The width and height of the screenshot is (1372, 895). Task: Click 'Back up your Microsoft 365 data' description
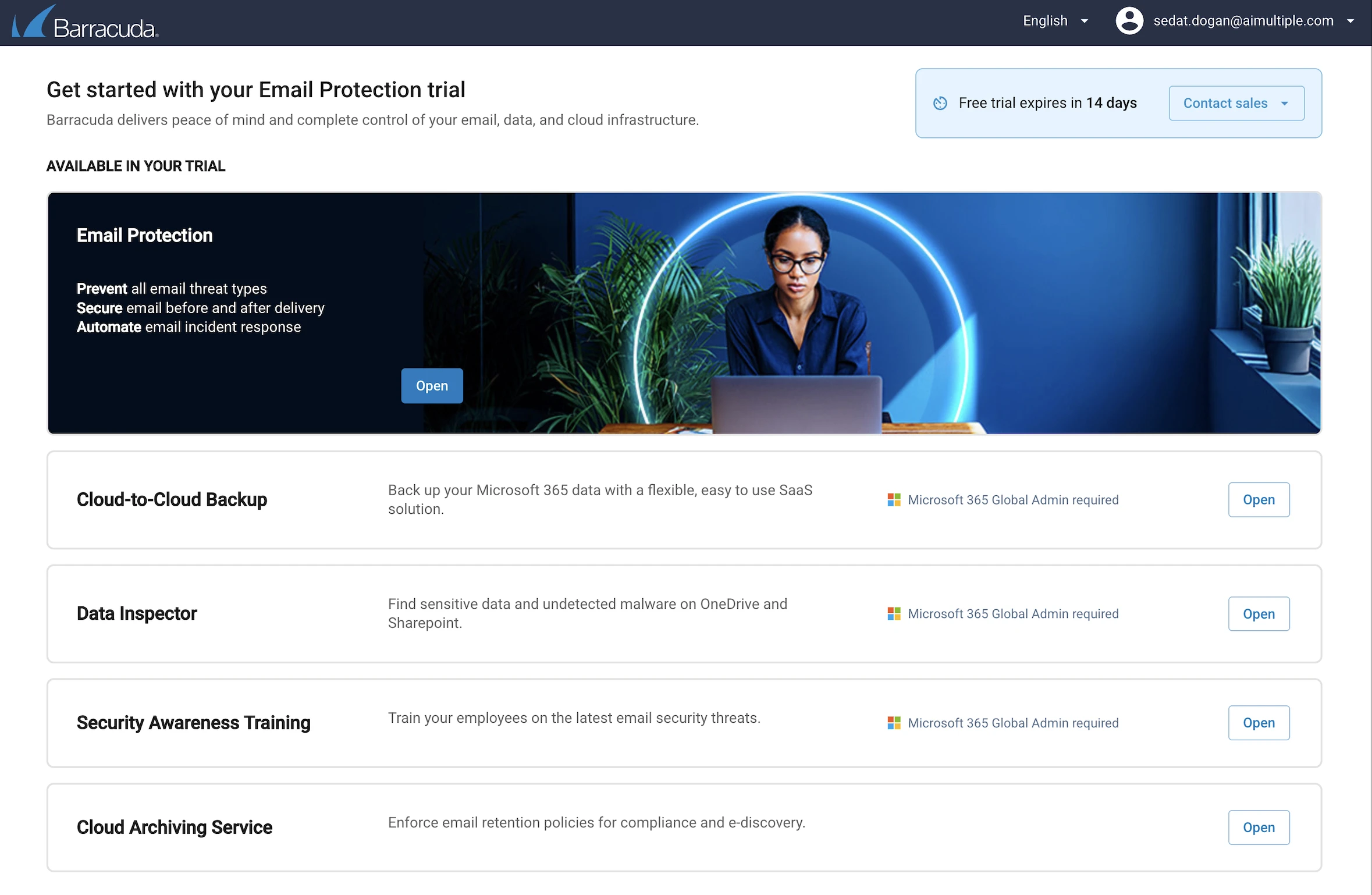(x=600, y=499)
